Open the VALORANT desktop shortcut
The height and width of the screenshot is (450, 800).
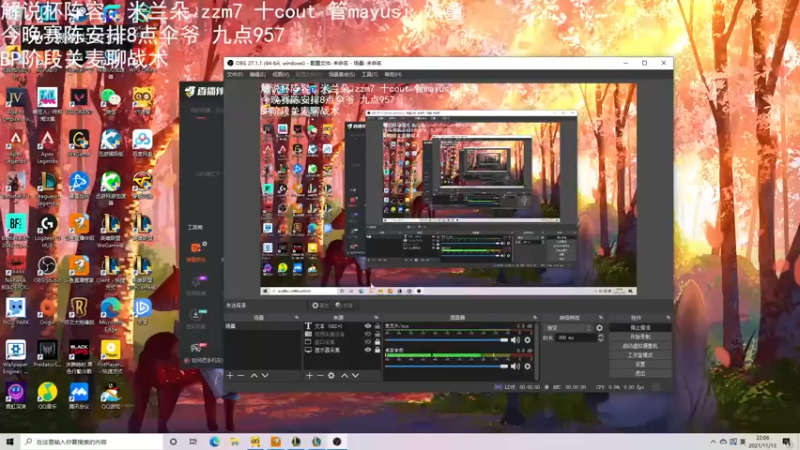(79, 102)
